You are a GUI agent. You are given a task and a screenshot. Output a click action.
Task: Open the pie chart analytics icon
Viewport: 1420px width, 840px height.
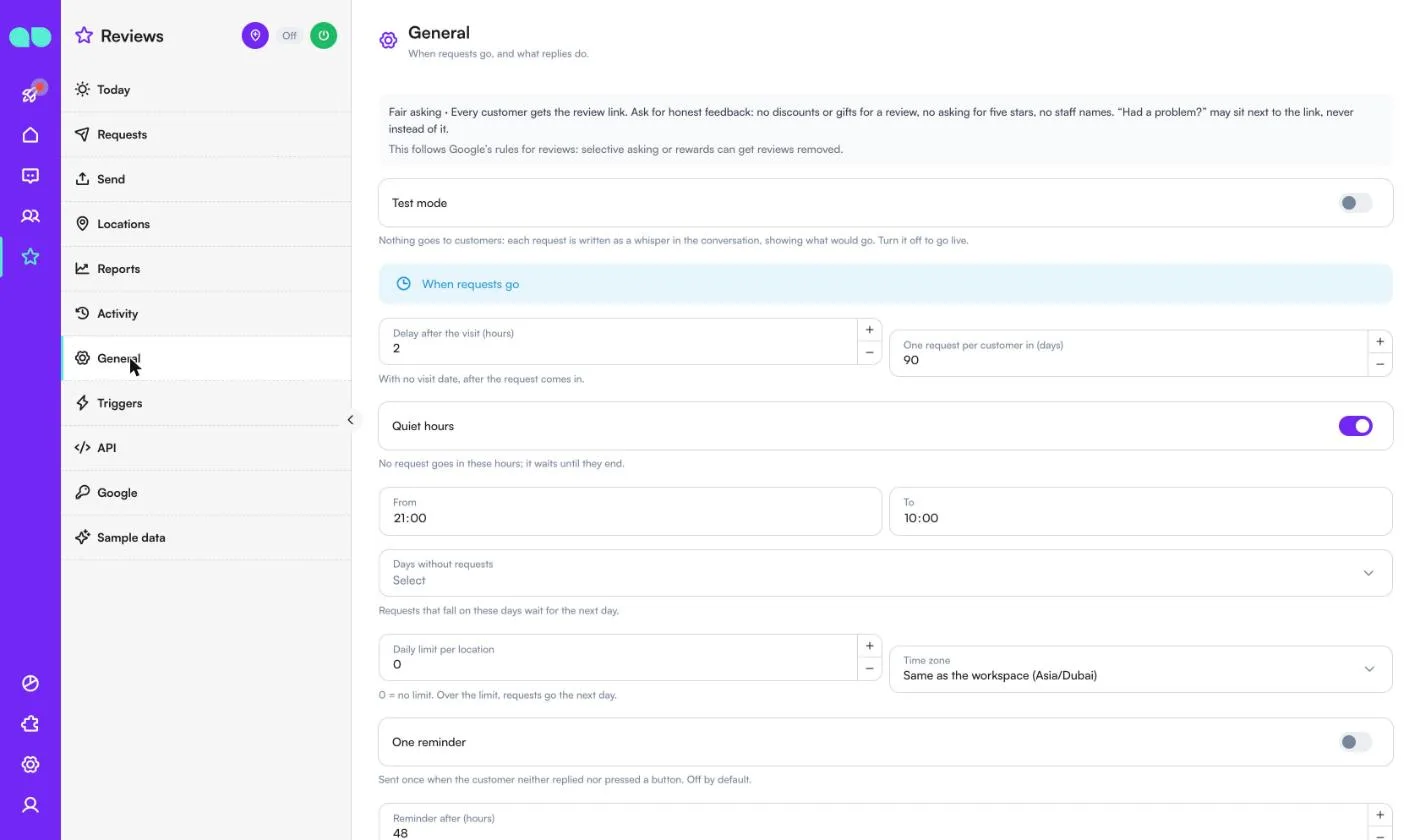[30, 683]
